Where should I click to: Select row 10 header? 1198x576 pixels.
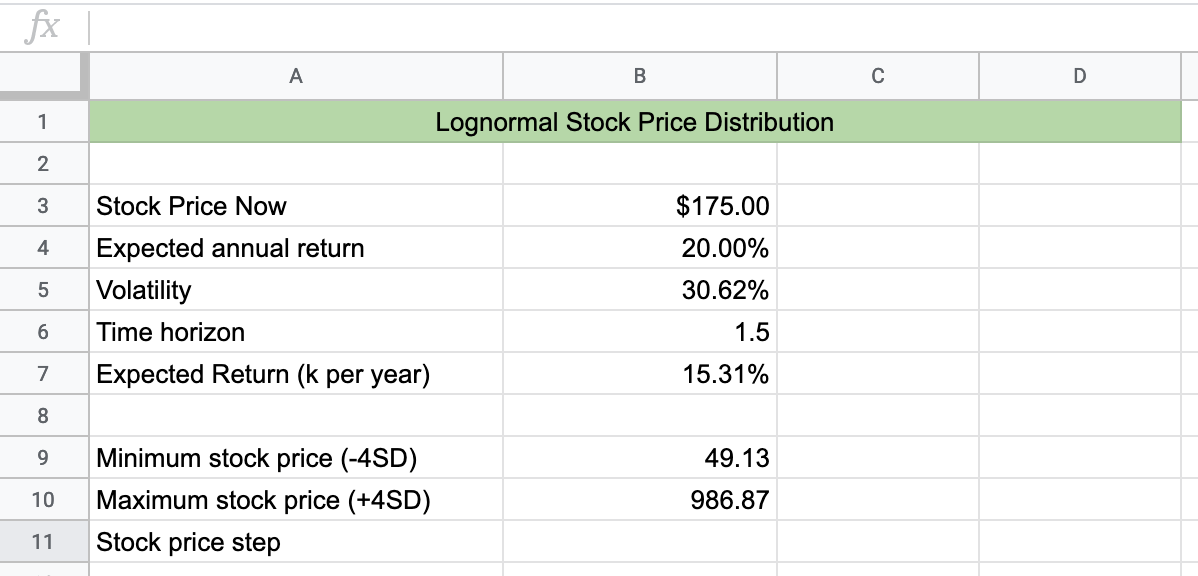click(x=44, y=500)
